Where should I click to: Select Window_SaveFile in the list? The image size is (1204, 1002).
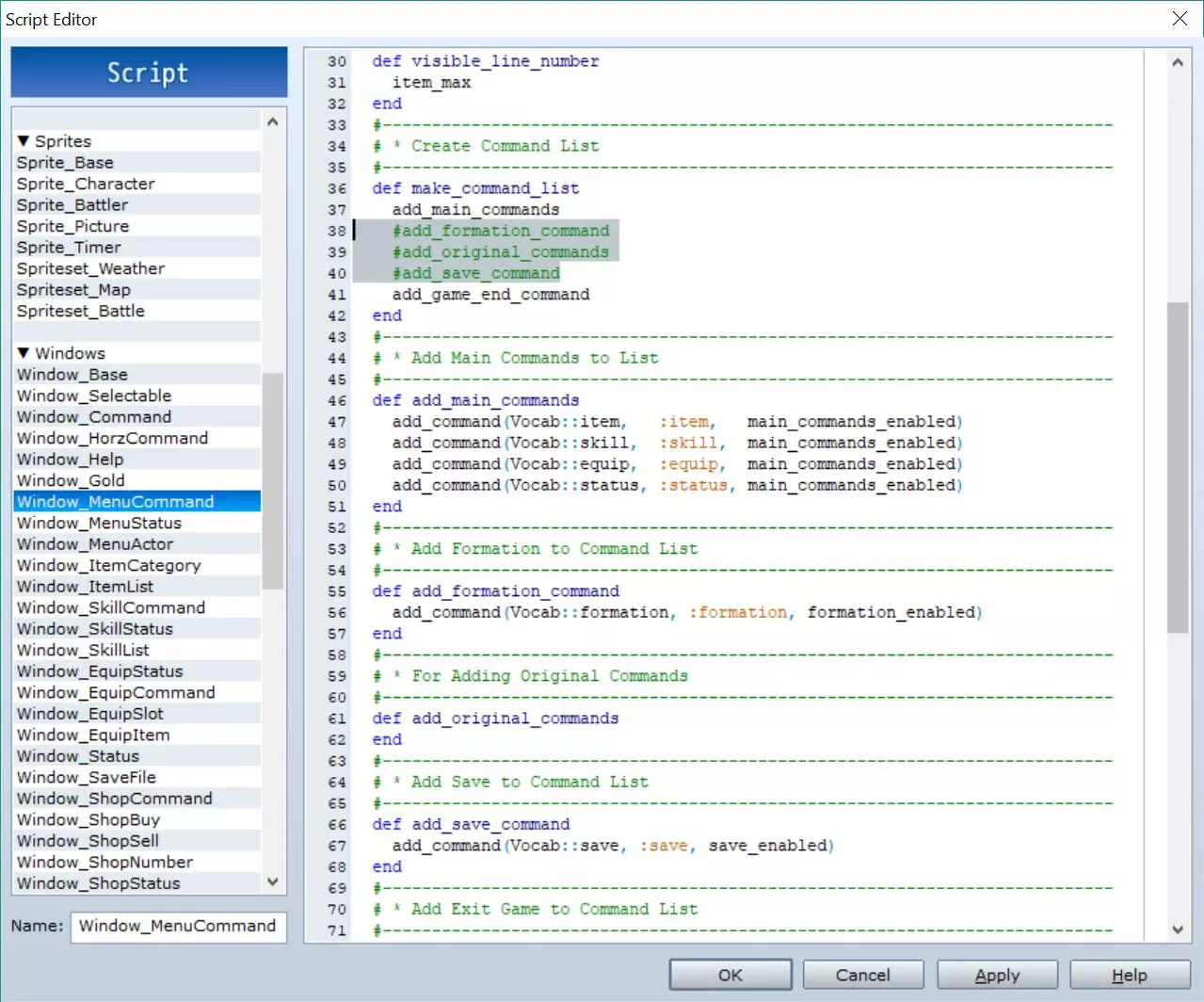(87, 777)
